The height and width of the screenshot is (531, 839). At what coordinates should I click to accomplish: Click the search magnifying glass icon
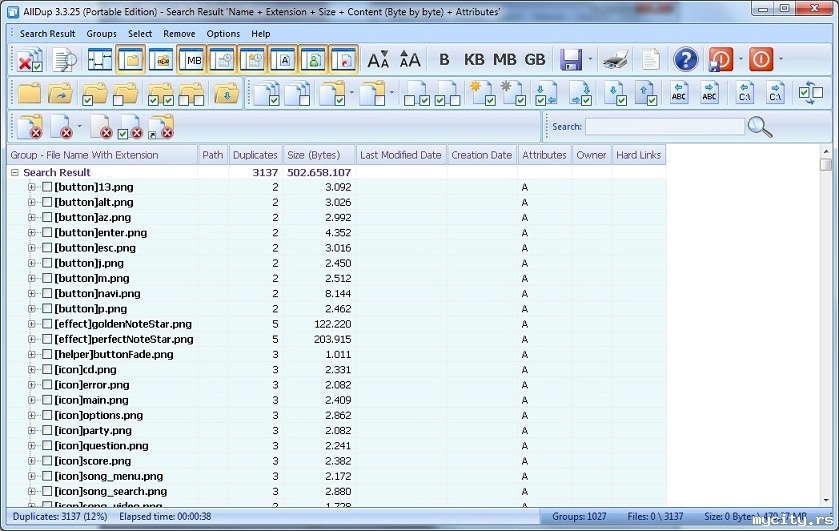(760, 127)
